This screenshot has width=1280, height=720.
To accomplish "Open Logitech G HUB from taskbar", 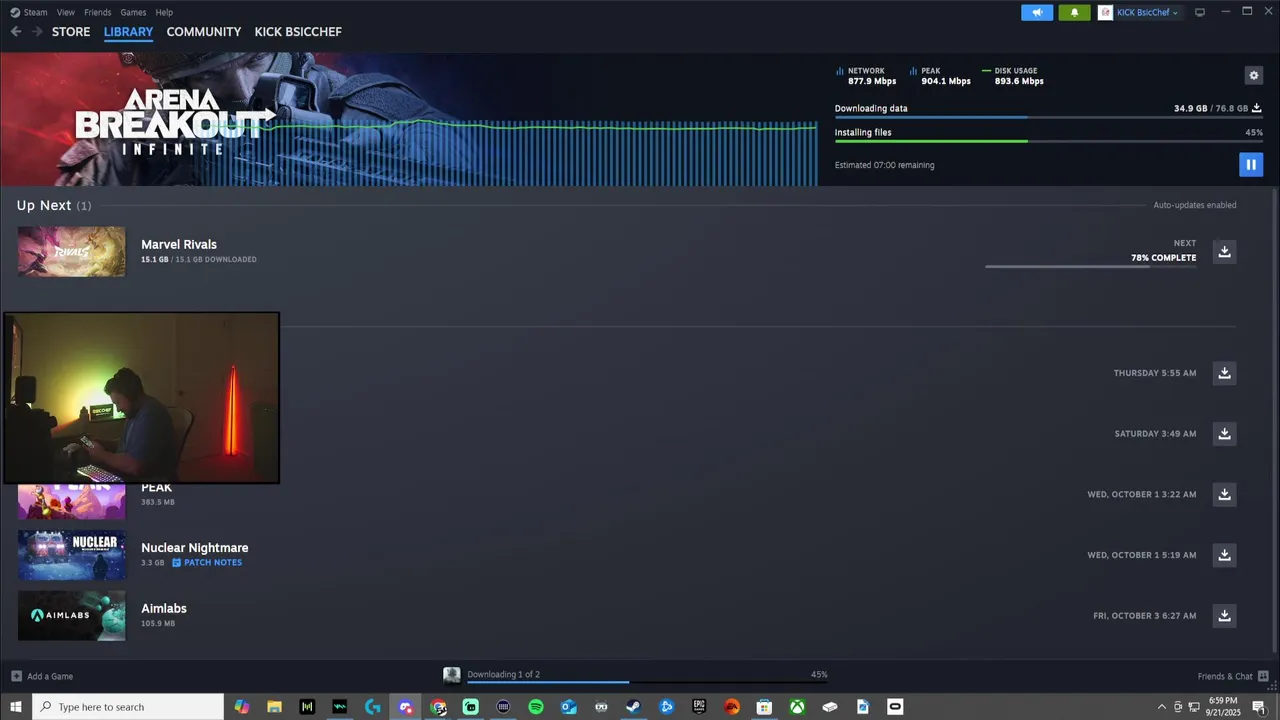I will tap(372, 707).
